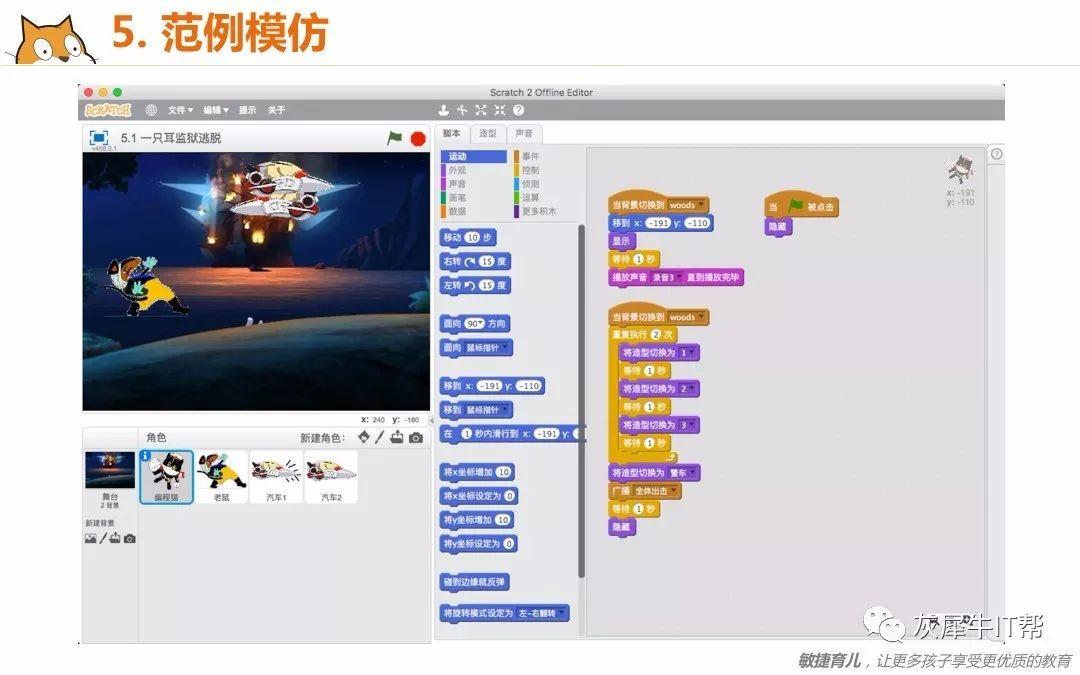Click the green flag above the stage

point(394,138)
